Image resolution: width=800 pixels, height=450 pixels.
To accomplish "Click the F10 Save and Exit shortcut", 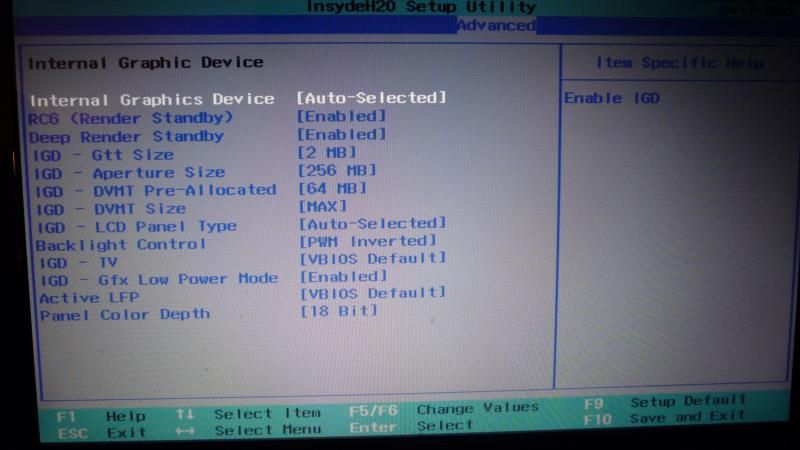I will click(x=664, y=418).
